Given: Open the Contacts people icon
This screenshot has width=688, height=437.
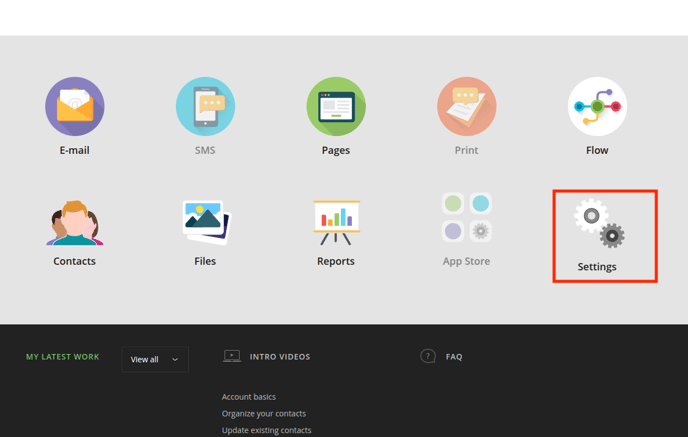Looking at the screenshot, I should click(x=75, y=222).
